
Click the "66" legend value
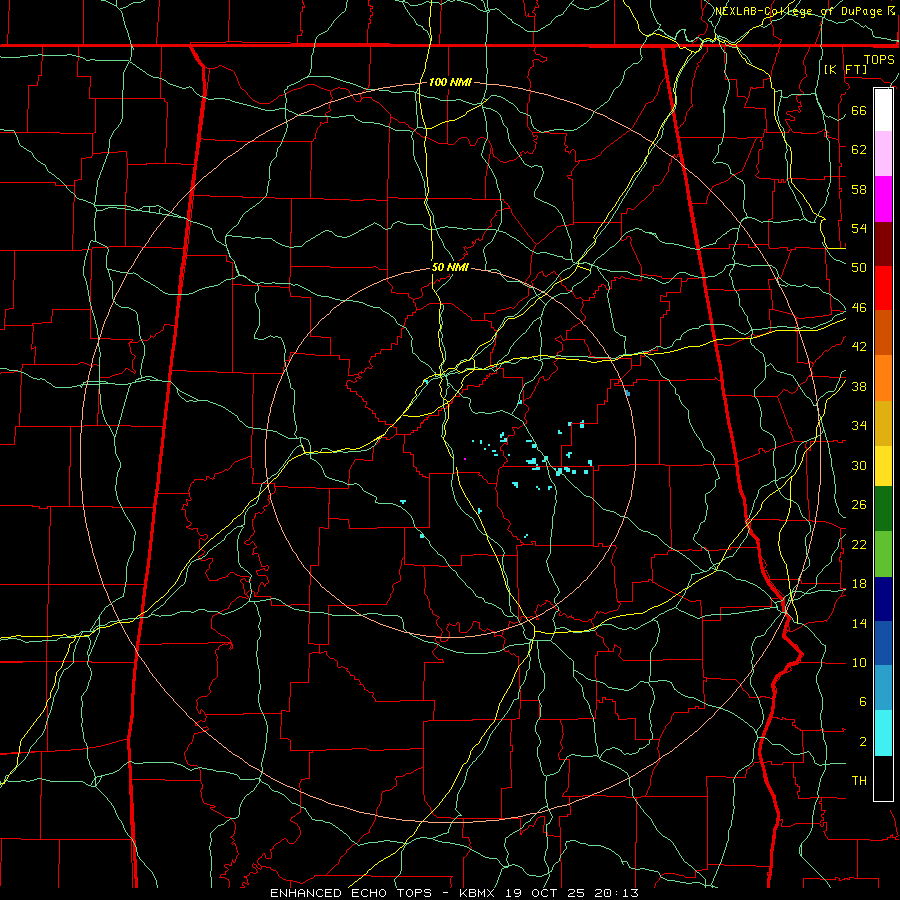859,110
